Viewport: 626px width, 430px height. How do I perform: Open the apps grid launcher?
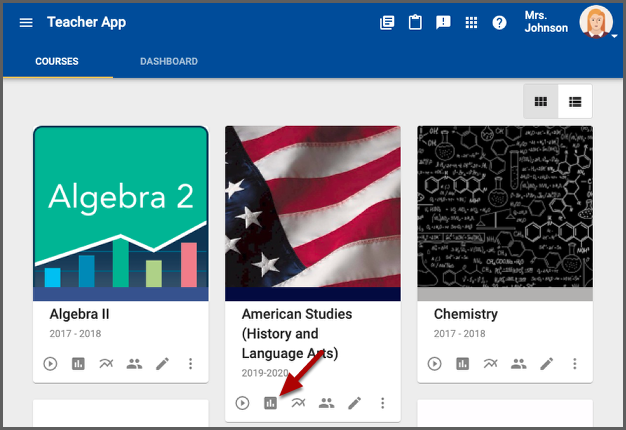point(471,22)
